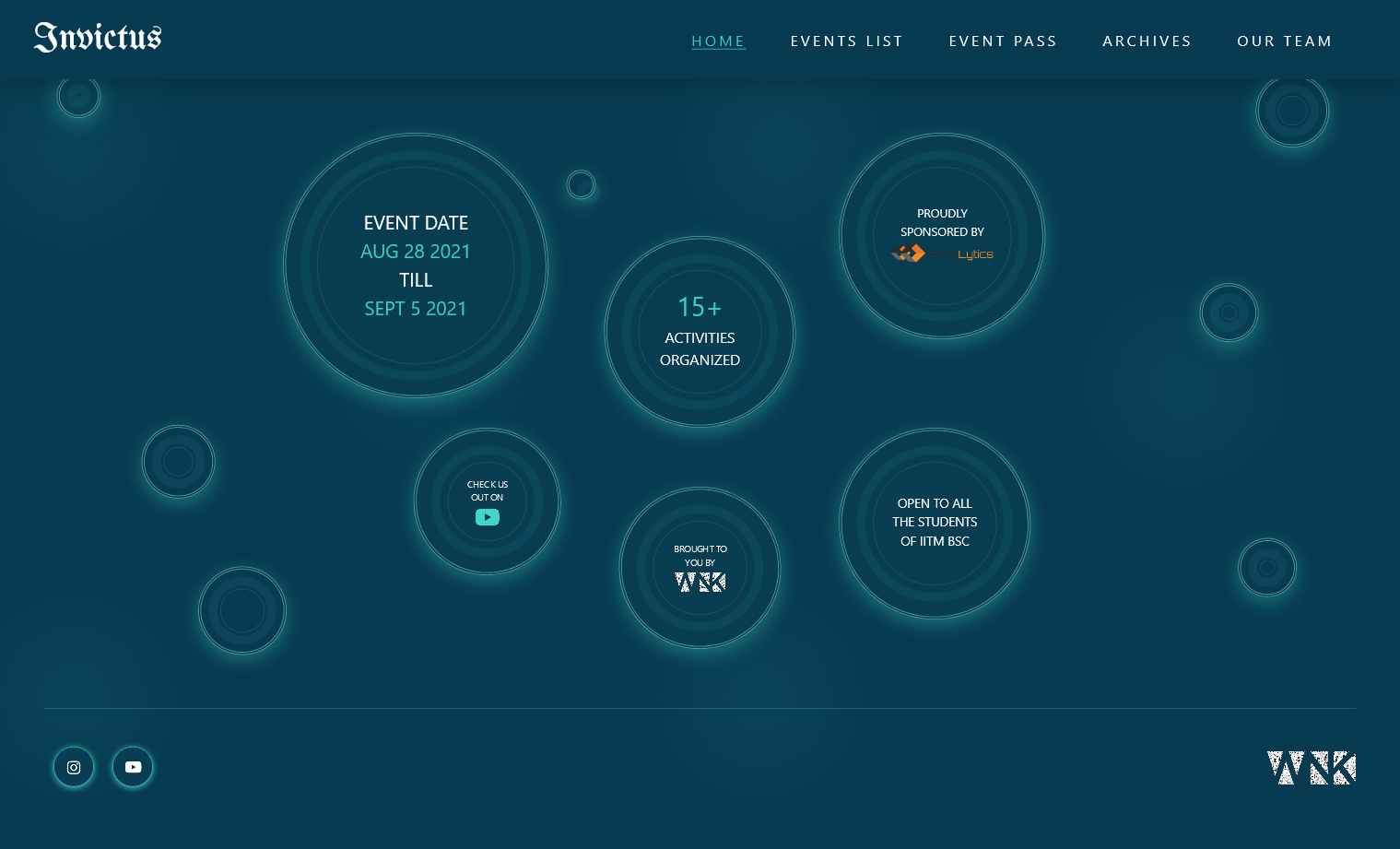The image size is (1400, 849).
Task: Open the Events List page
Action: tap(846, 41)
